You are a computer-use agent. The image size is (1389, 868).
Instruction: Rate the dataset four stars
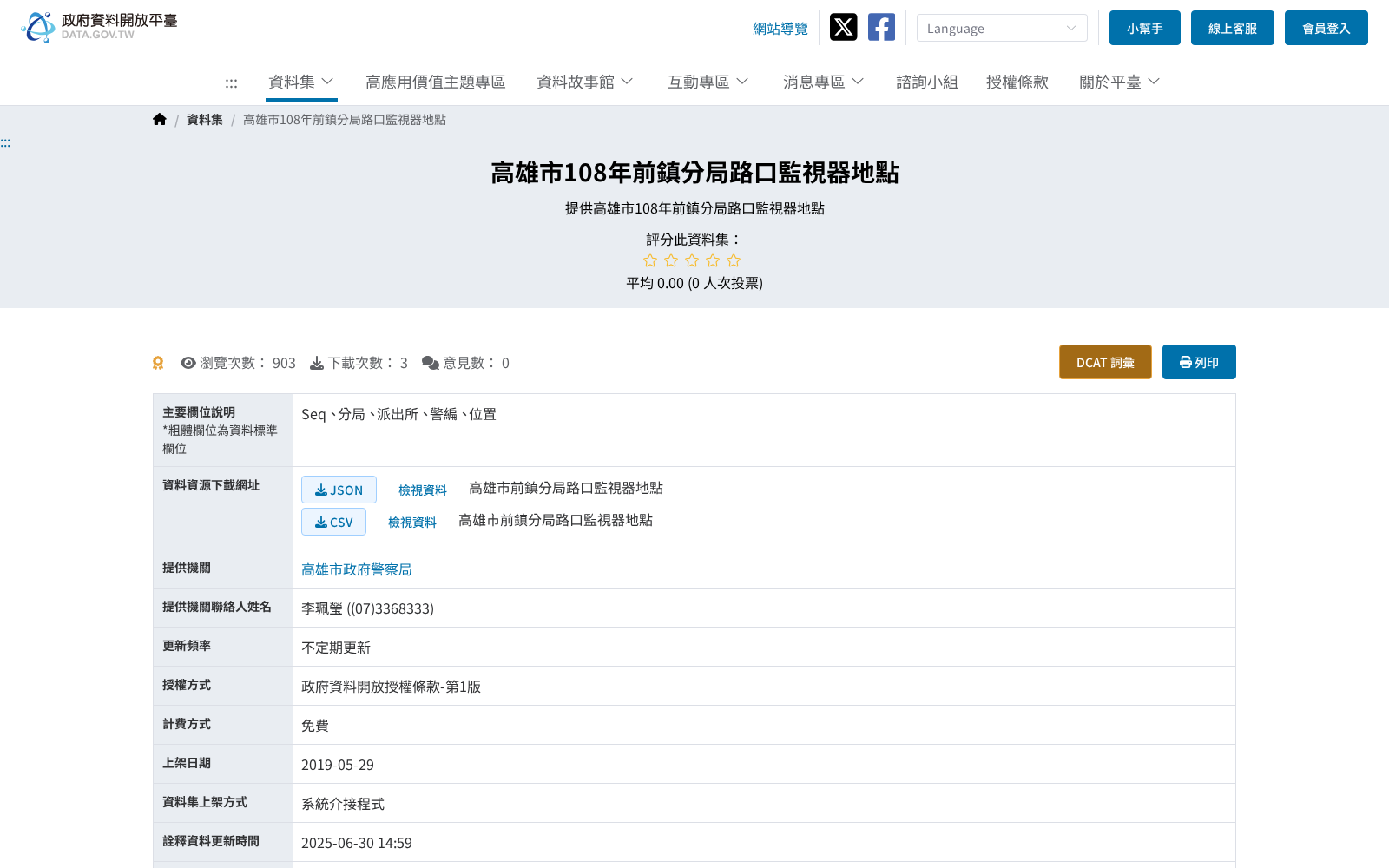coord(713,260)
